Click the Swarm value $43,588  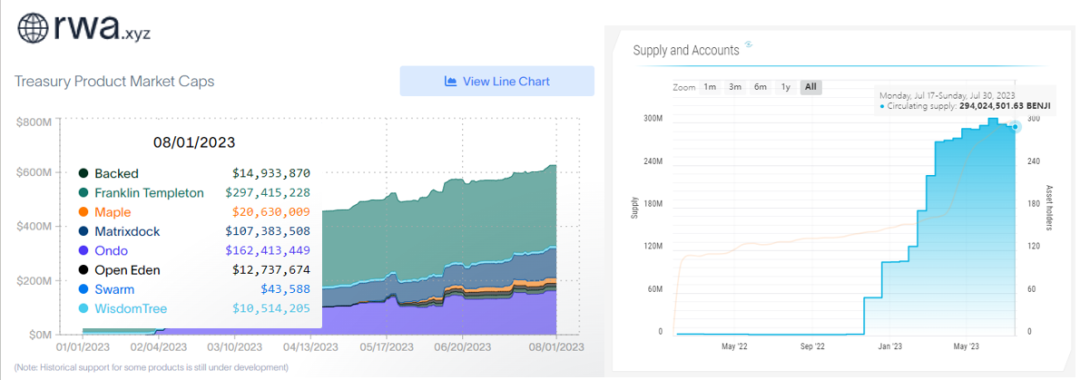[x=285, y=289]
